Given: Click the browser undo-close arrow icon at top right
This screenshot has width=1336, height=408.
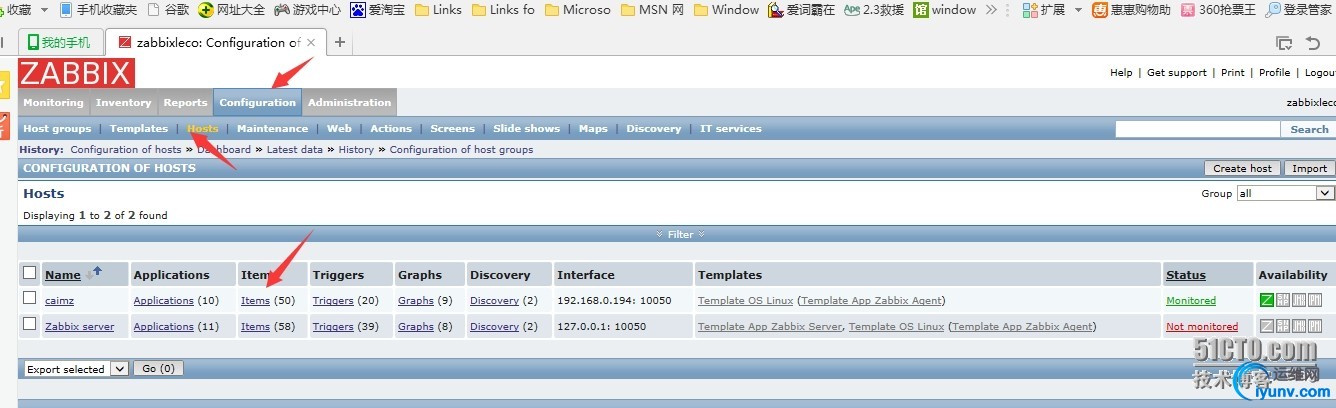Looking at the screenshot, I should [1314, 42].
